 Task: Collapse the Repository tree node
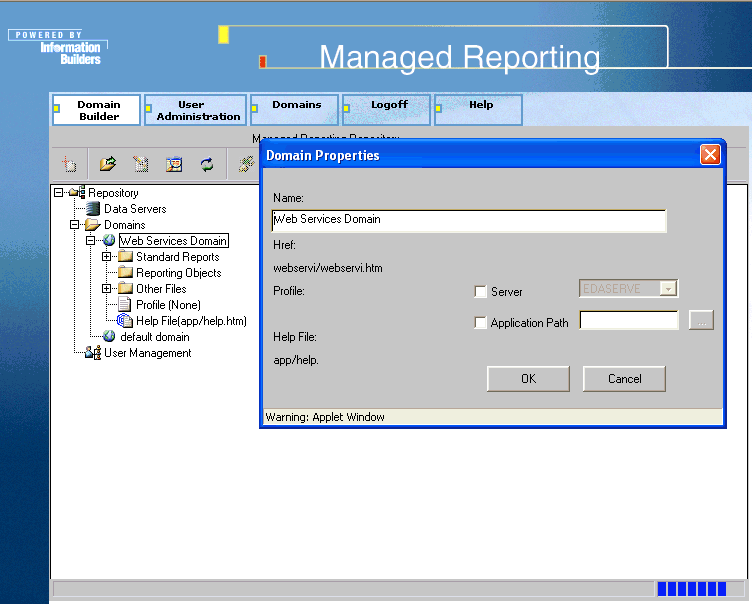59,192
